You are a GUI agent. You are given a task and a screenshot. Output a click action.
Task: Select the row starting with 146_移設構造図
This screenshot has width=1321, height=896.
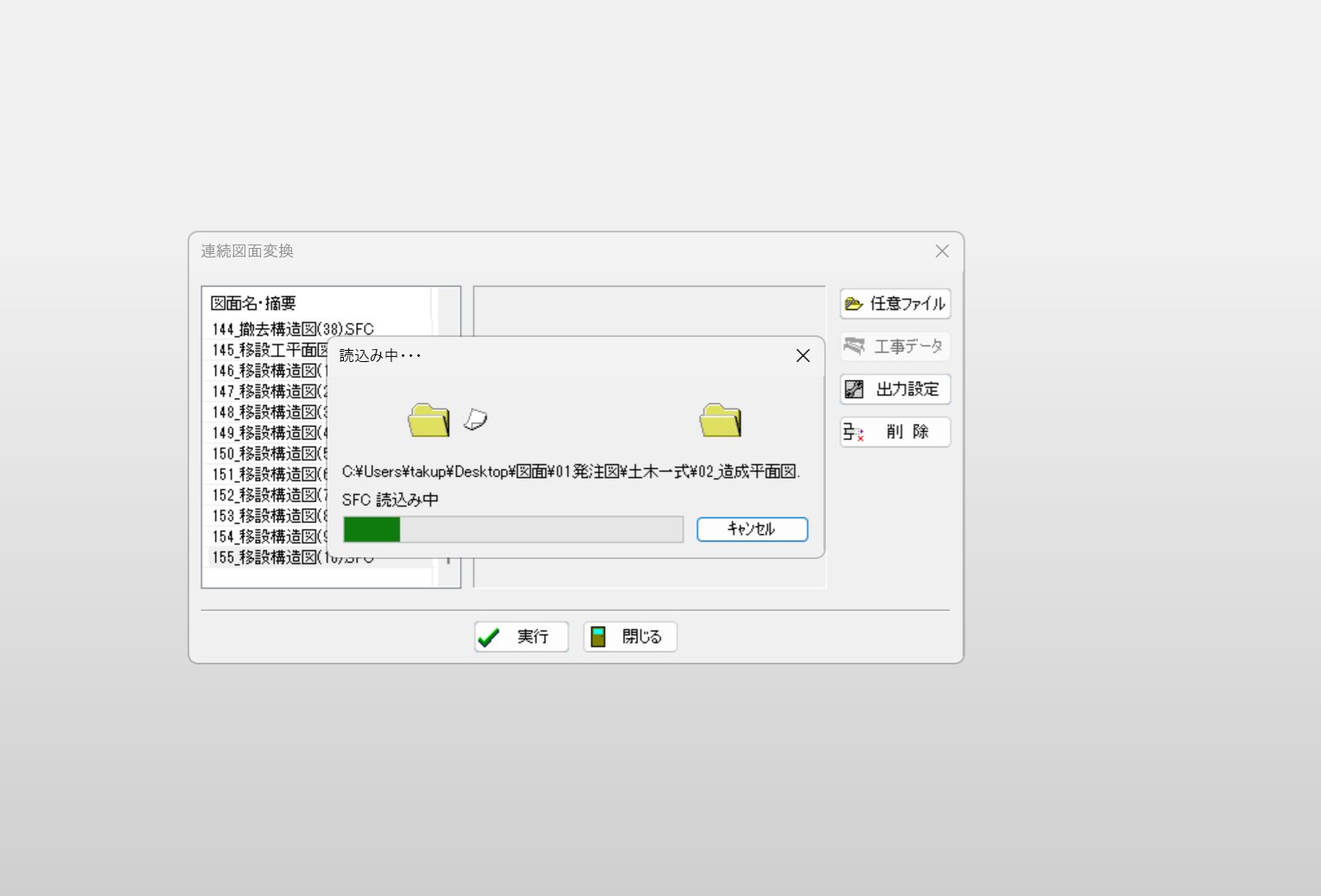point(268,371)
